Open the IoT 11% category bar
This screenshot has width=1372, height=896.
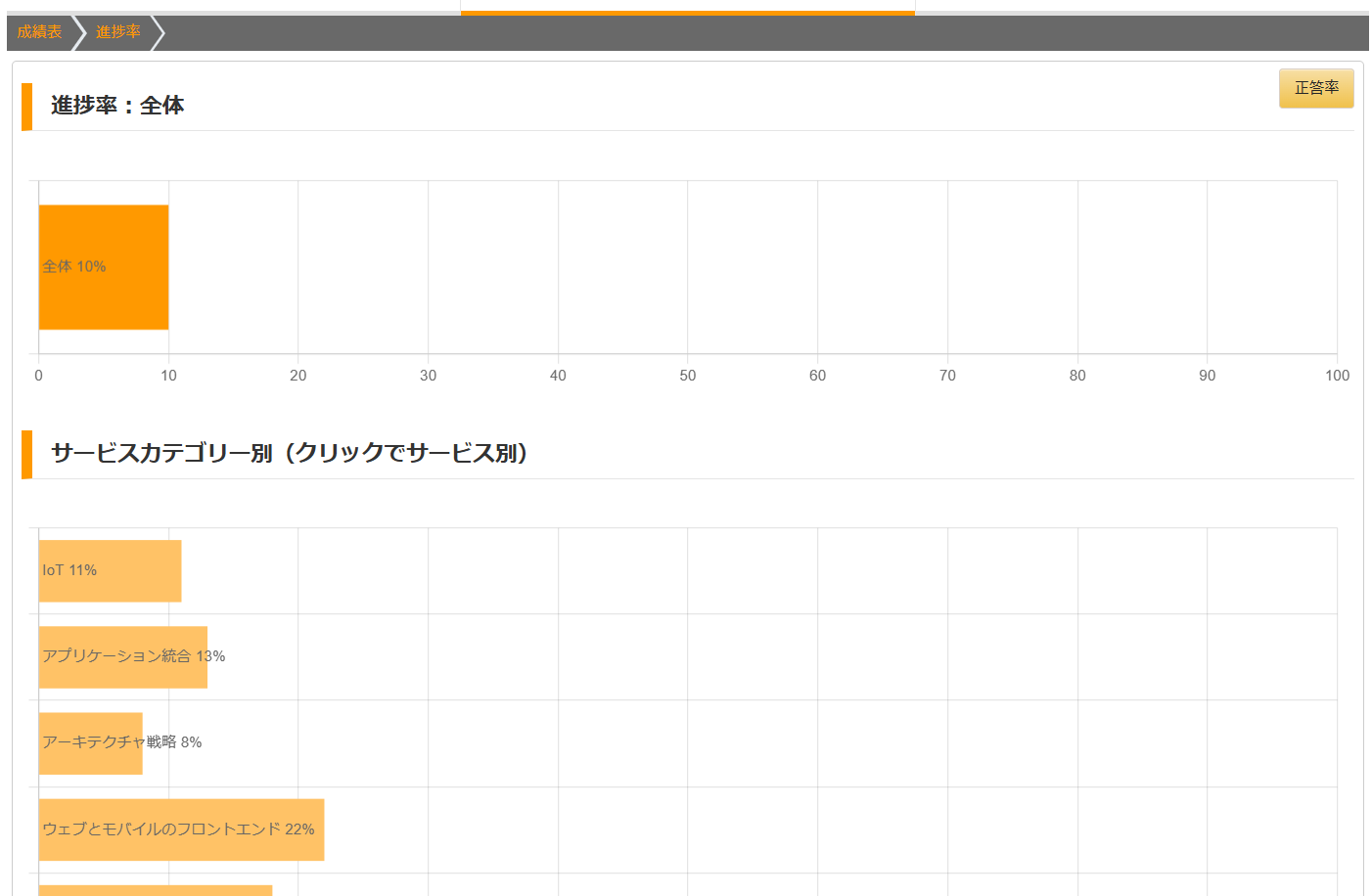(x=110, y=571)
